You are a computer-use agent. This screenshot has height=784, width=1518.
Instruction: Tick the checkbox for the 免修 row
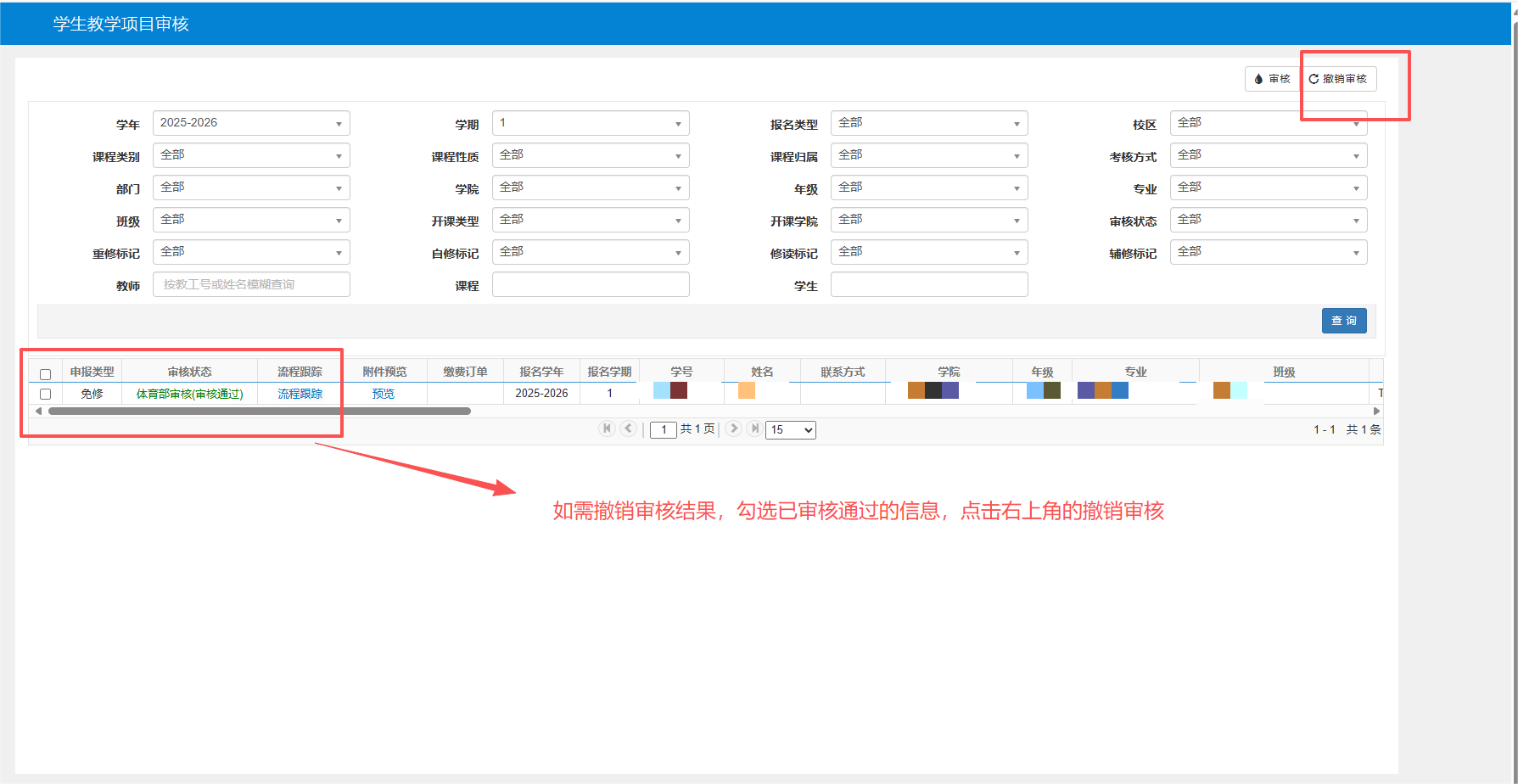[x=46, y=394]
